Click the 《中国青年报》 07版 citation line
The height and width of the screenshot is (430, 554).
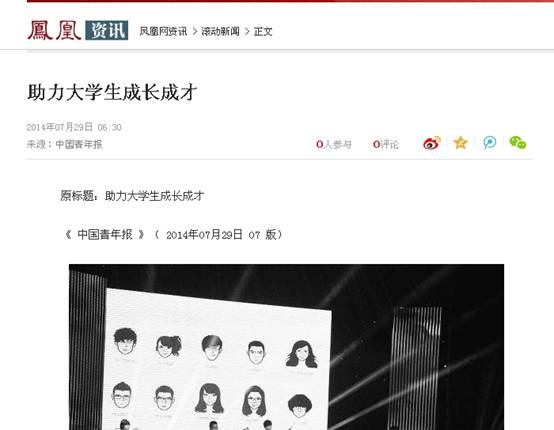(174, 234)
